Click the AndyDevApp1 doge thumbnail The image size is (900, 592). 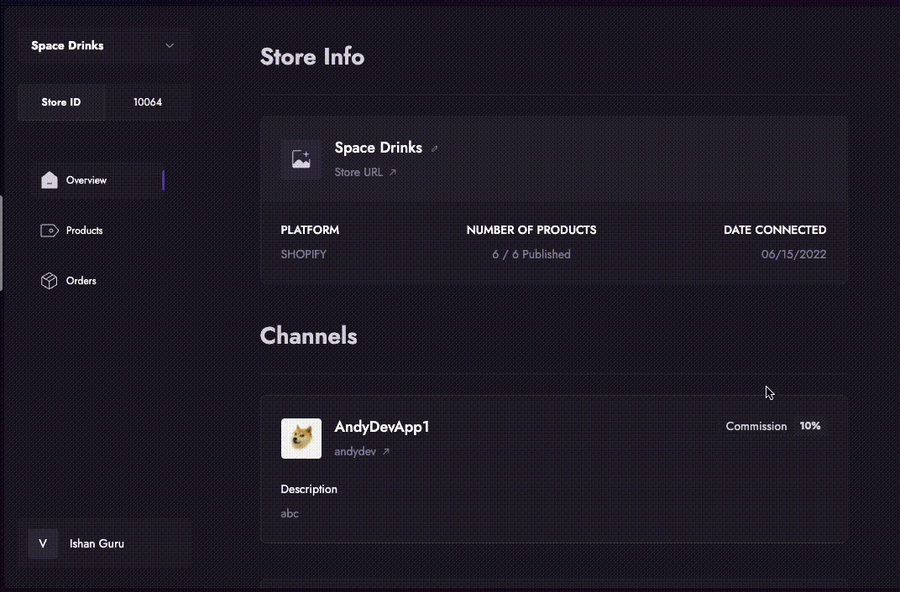point(301,438)
